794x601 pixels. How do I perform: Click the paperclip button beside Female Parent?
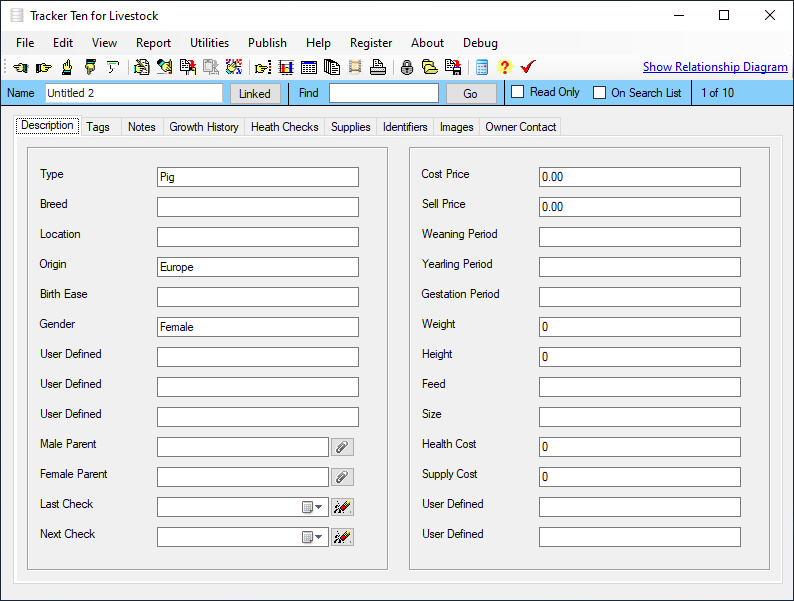coord(342,477)
